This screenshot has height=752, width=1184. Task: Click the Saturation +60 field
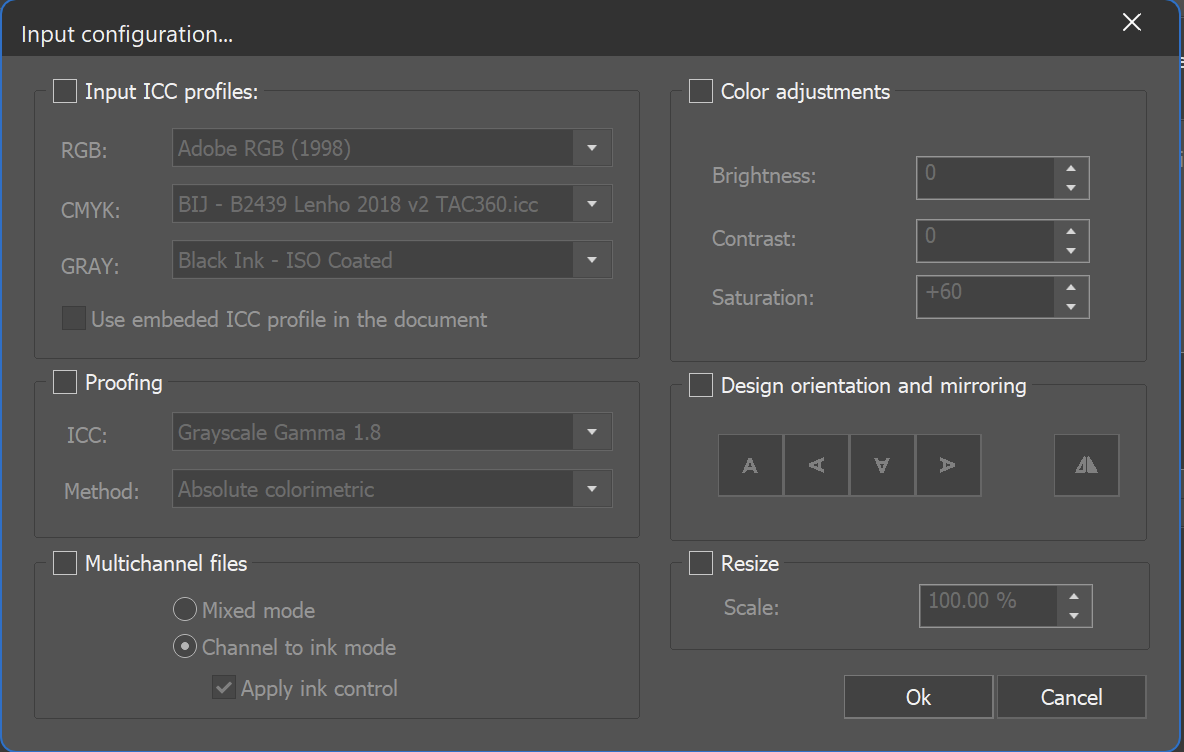click(x=985, y=297)
